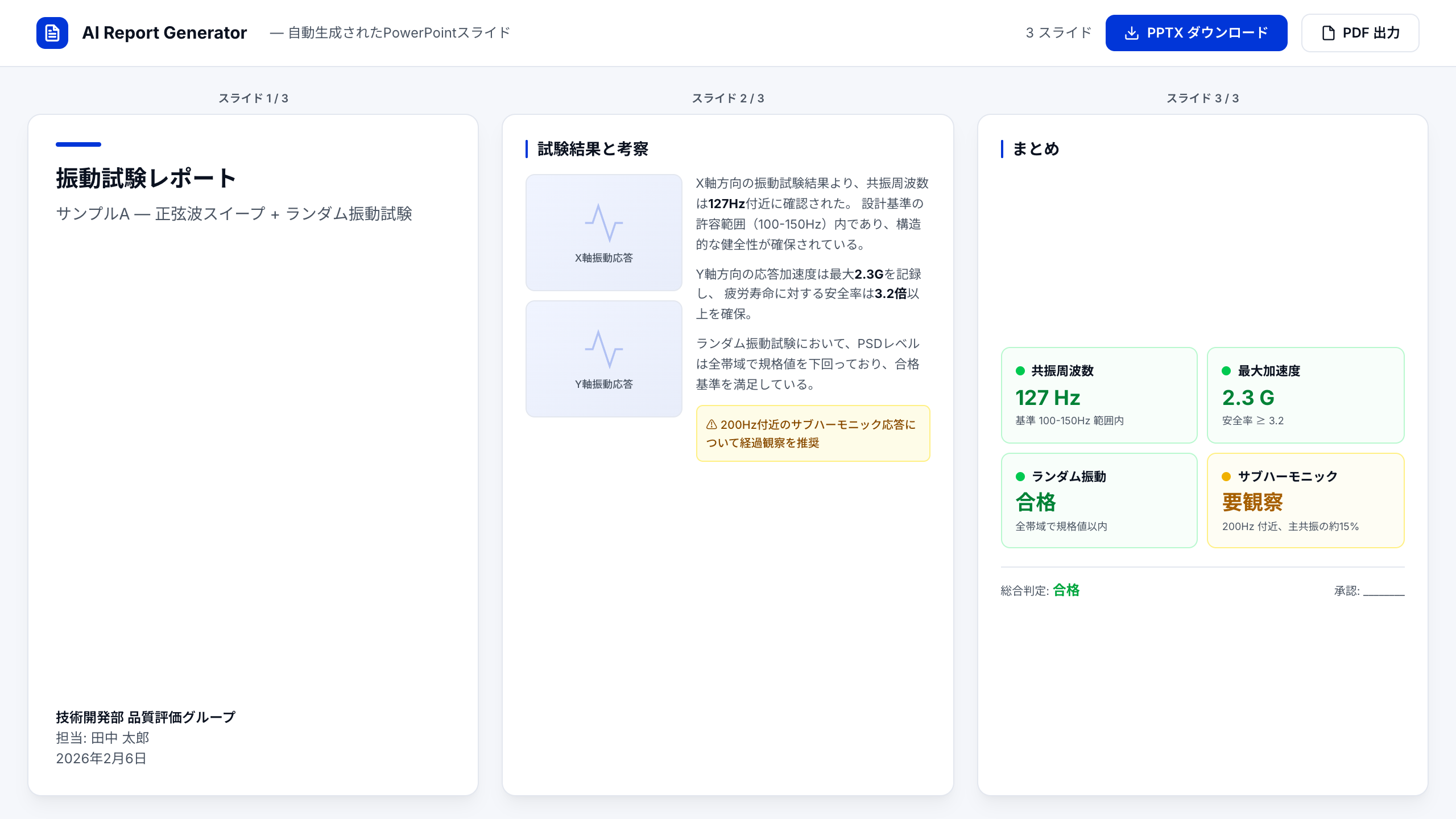Select the Y軸振動応答 waveform icon
The image size is (1456, 819).
point(603,349)
